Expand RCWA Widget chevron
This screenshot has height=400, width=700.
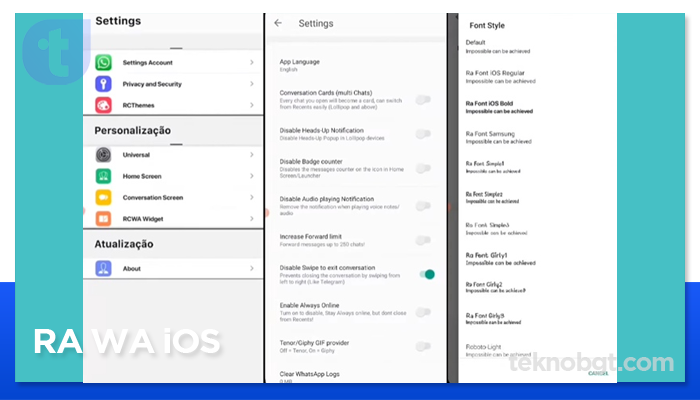coord(252,219)
